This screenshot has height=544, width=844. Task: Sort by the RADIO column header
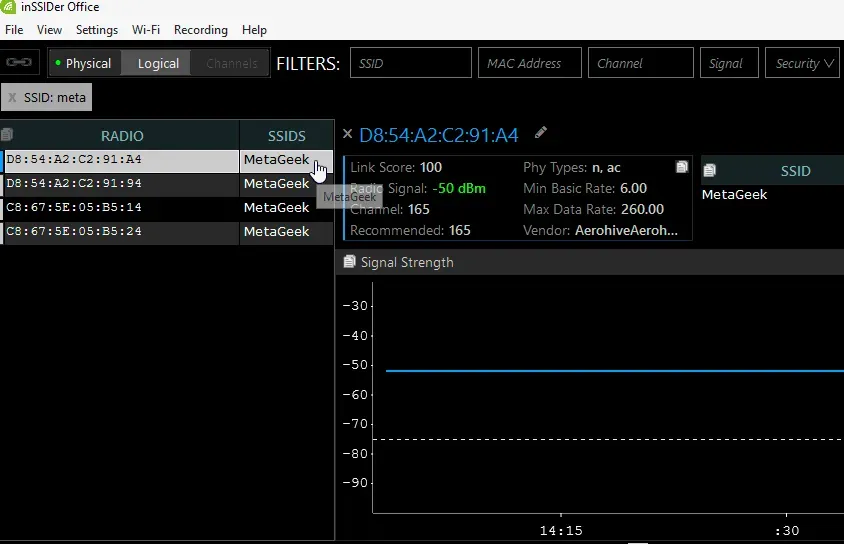pos(122,135)
